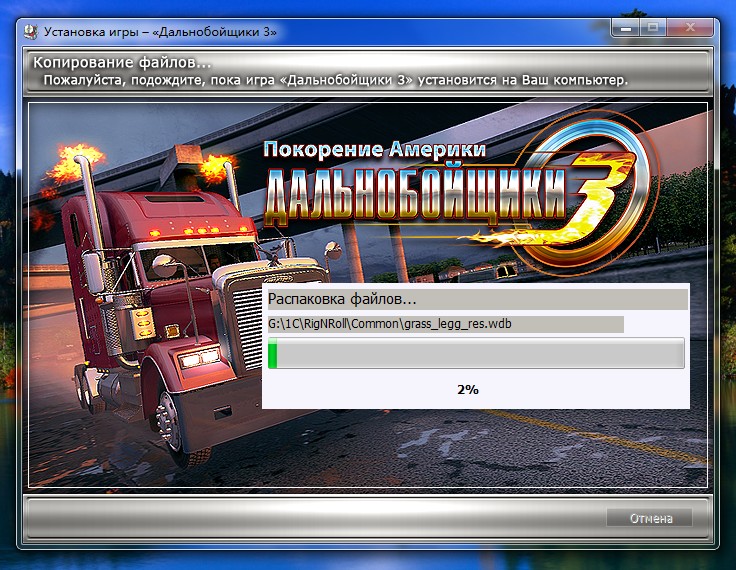Click the 2% progress text

pyautogui.click(x=468, y=389)
